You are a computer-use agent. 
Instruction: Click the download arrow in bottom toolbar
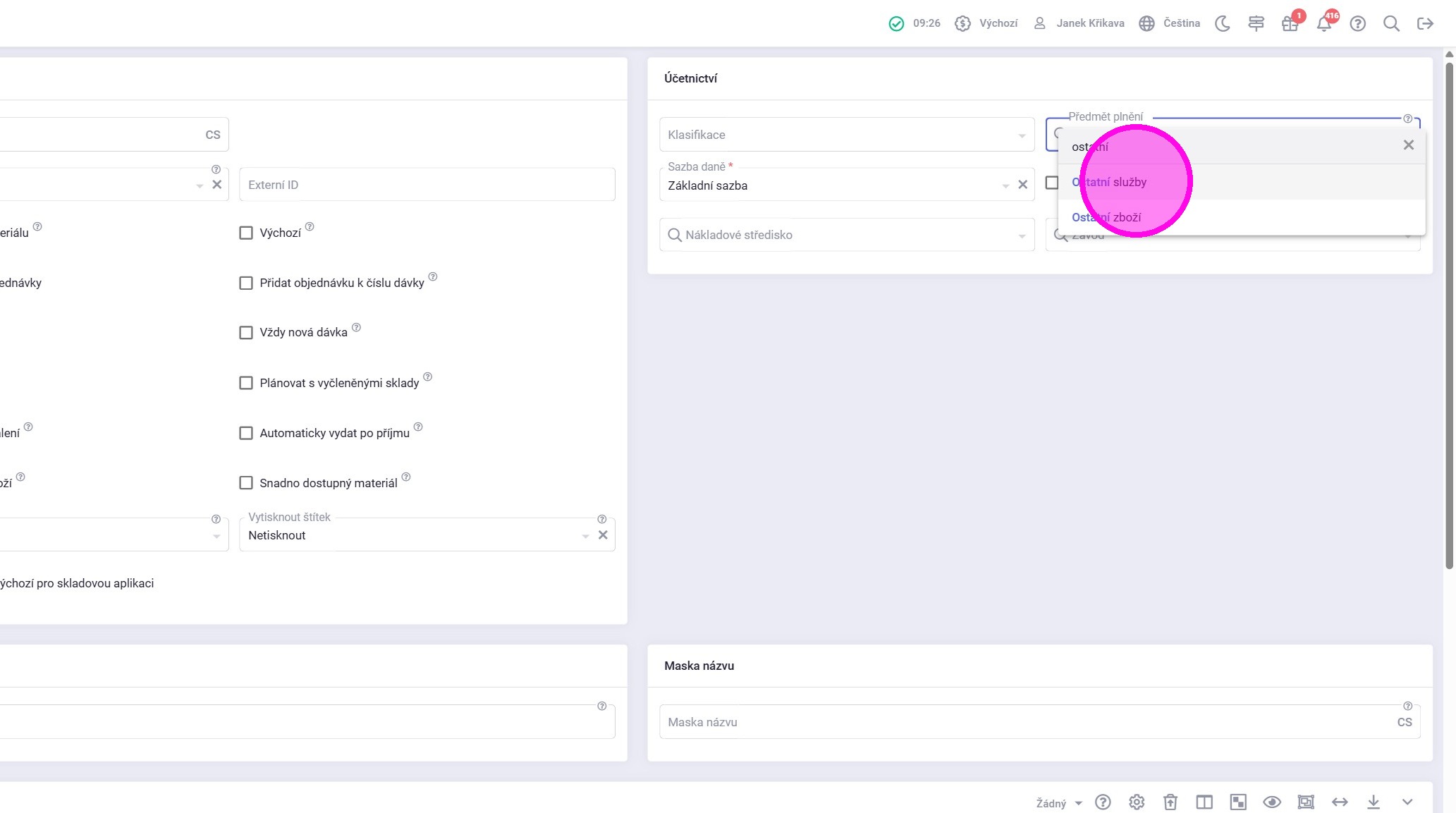point(1374,802)
